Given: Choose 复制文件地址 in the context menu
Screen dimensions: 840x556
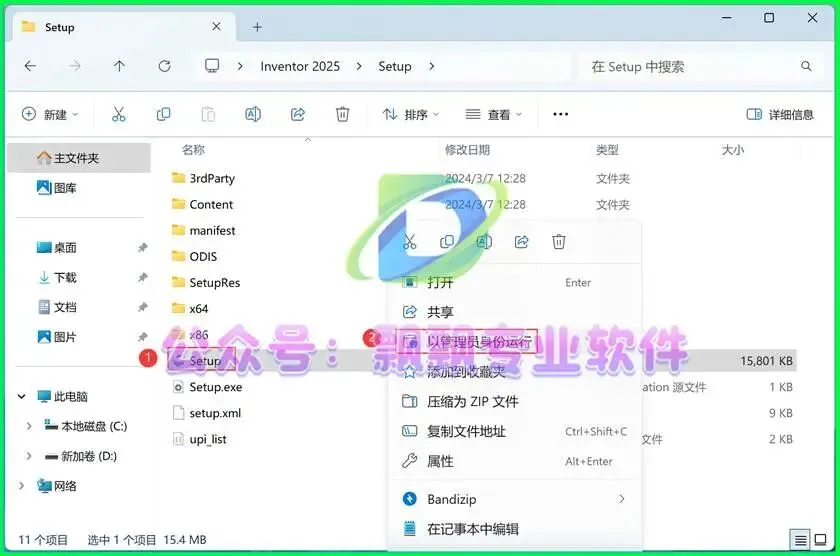Looking at the screenshot, I should tap(514, 431).
